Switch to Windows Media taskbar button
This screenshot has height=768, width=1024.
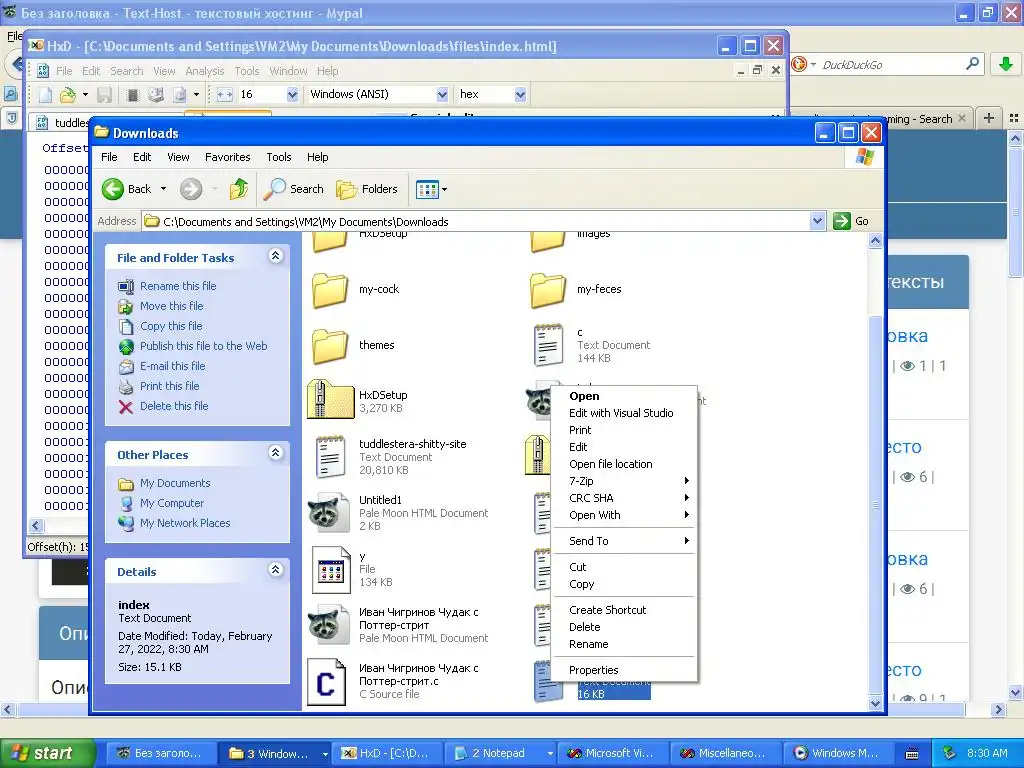[x=838, y=753]
